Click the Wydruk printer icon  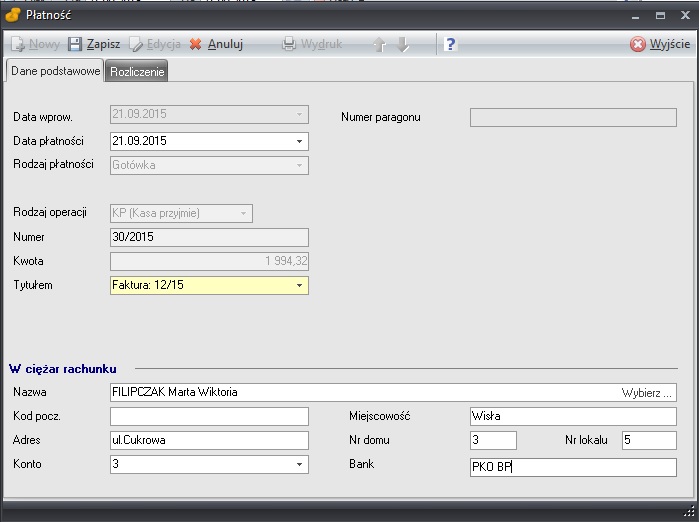[x=289, y=44]
